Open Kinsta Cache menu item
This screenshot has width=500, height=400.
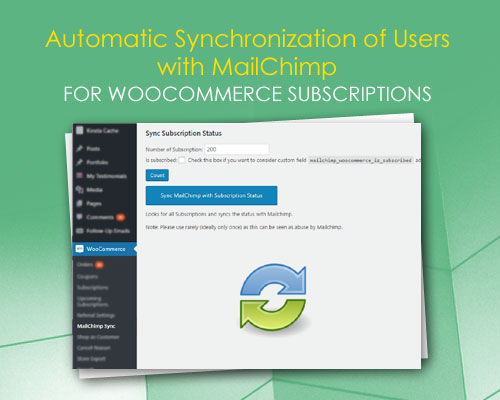click(x=104, y=130)
